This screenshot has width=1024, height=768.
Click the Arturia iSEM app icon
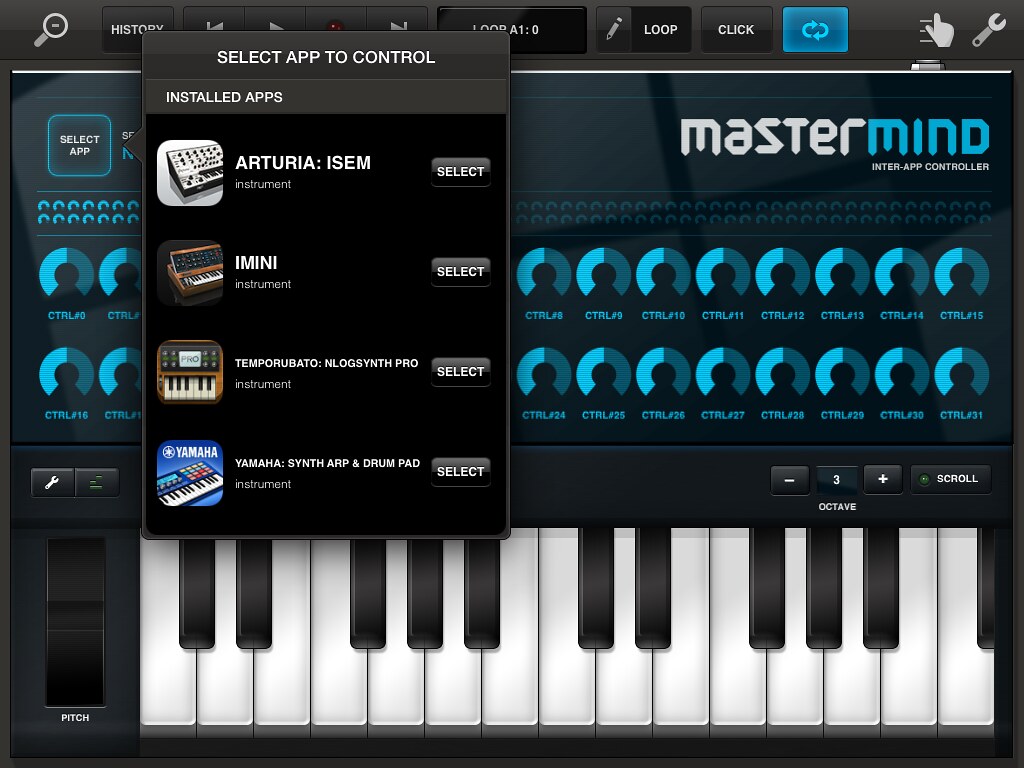coord(190,173)
